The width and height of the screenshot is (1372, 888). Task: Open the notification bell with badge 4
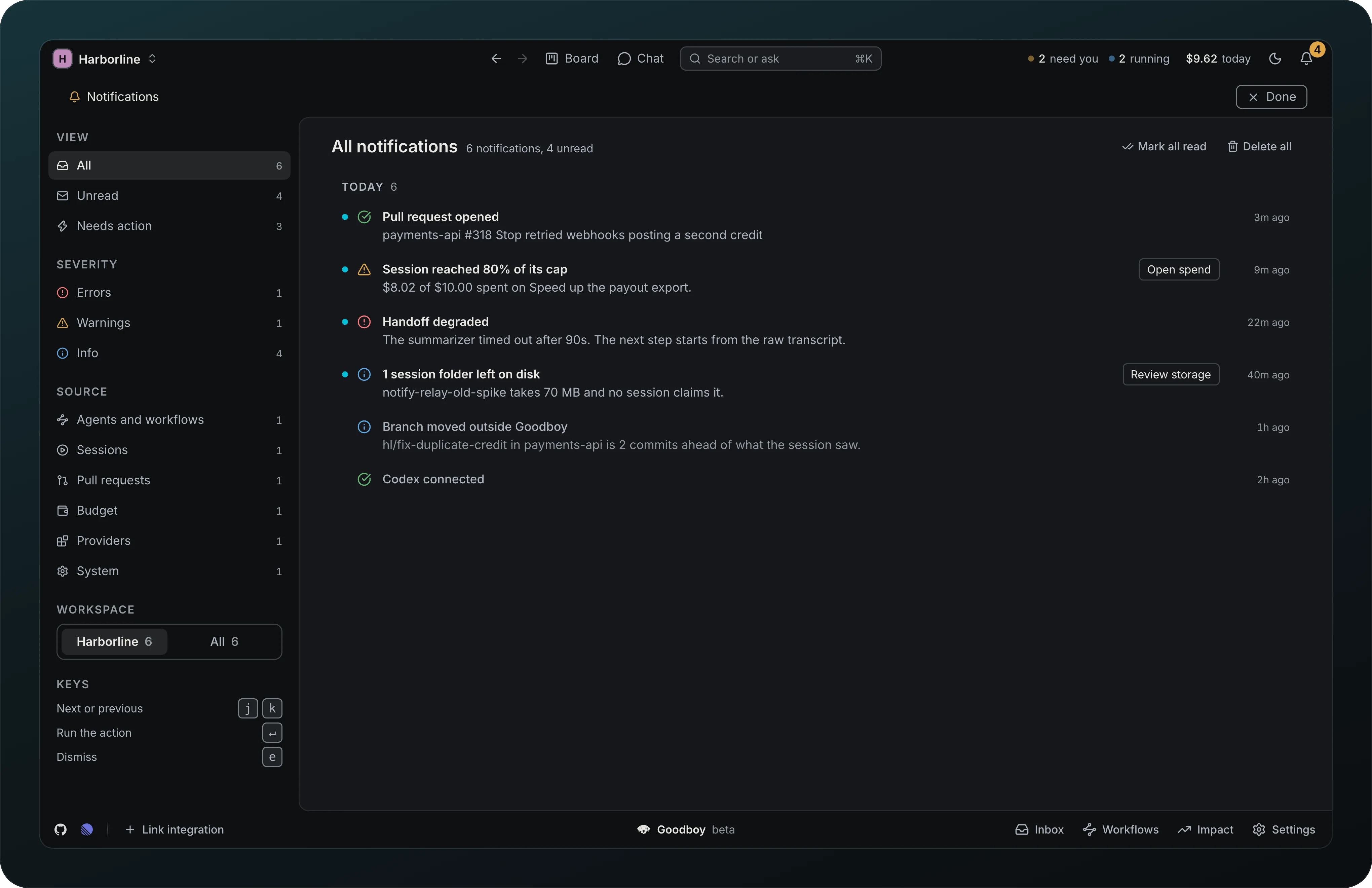1306,59
